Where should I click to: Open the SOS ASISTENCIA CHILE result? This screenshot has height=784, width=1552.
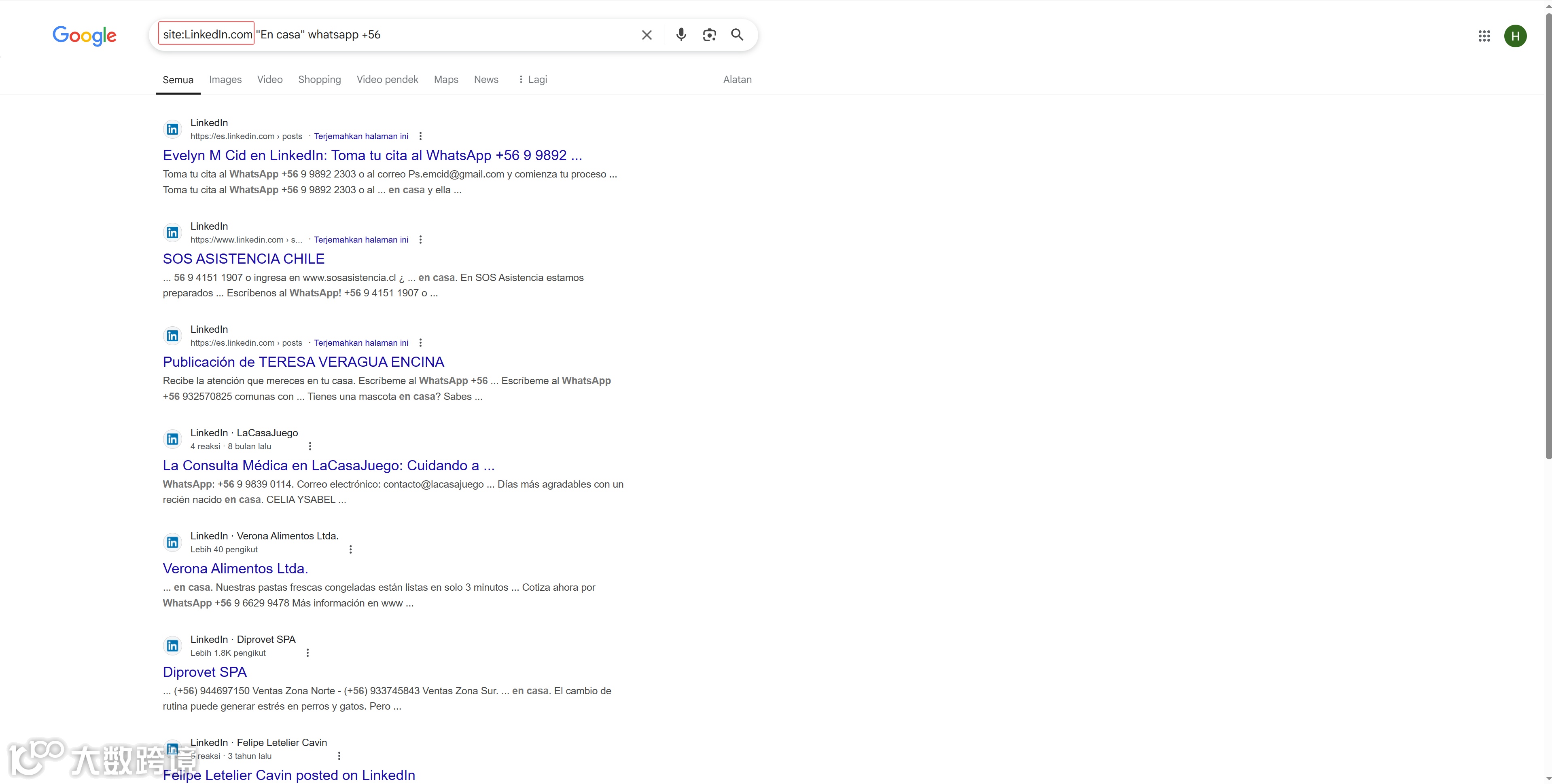pyautogui.click(x=244, y=259)
